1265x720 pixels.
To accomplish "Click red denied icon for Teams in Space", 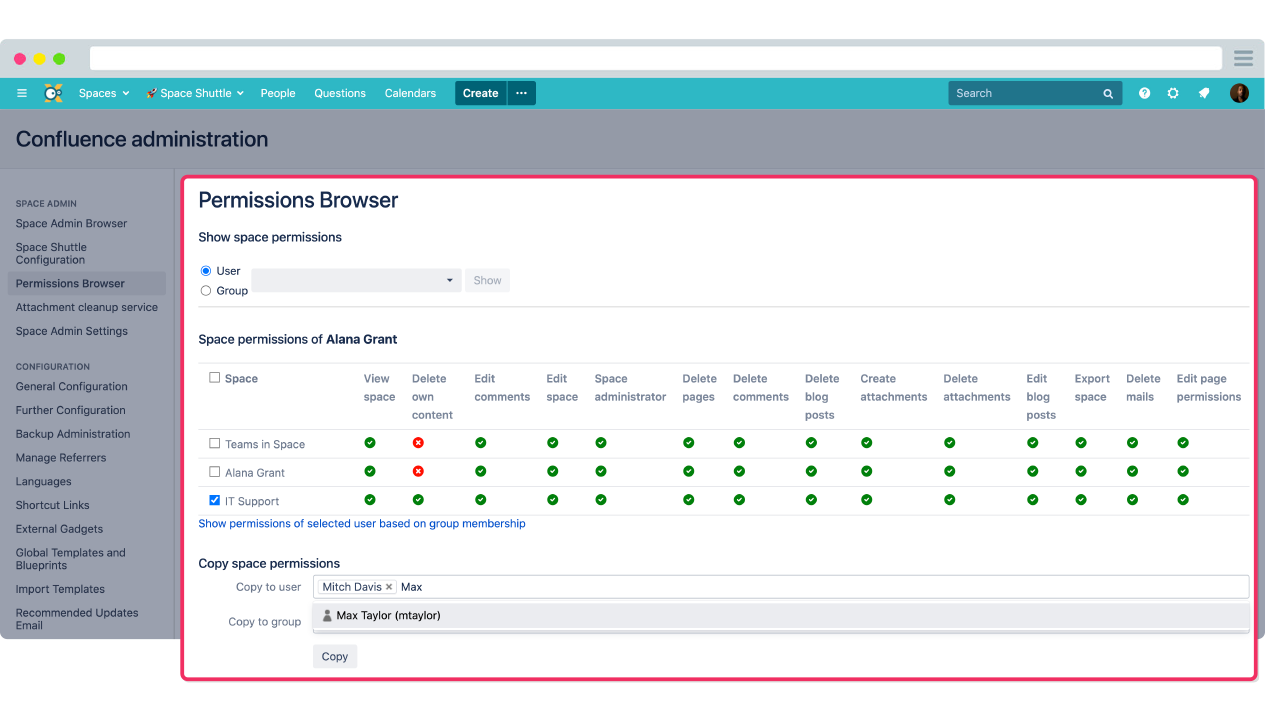I will (418, 443).
